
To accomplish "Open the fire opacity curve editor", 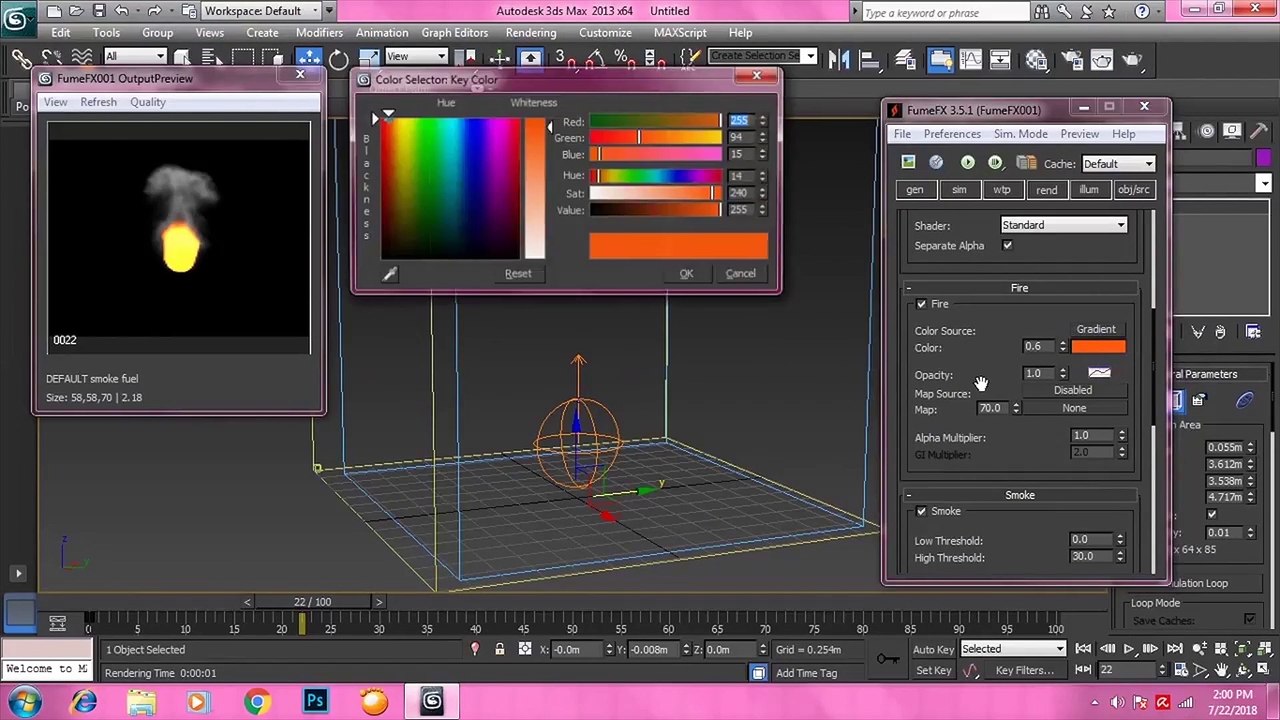I will click(1099, 373).
